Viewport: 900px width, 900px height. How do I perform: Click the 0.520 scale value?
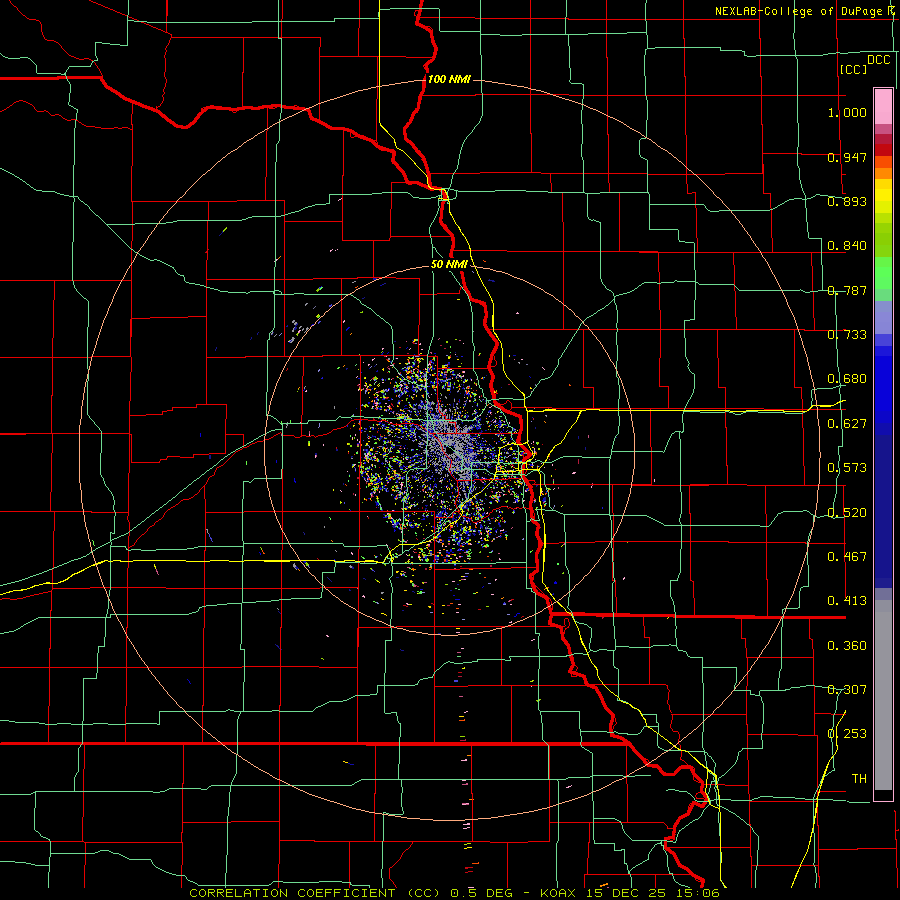pos(847,513)
